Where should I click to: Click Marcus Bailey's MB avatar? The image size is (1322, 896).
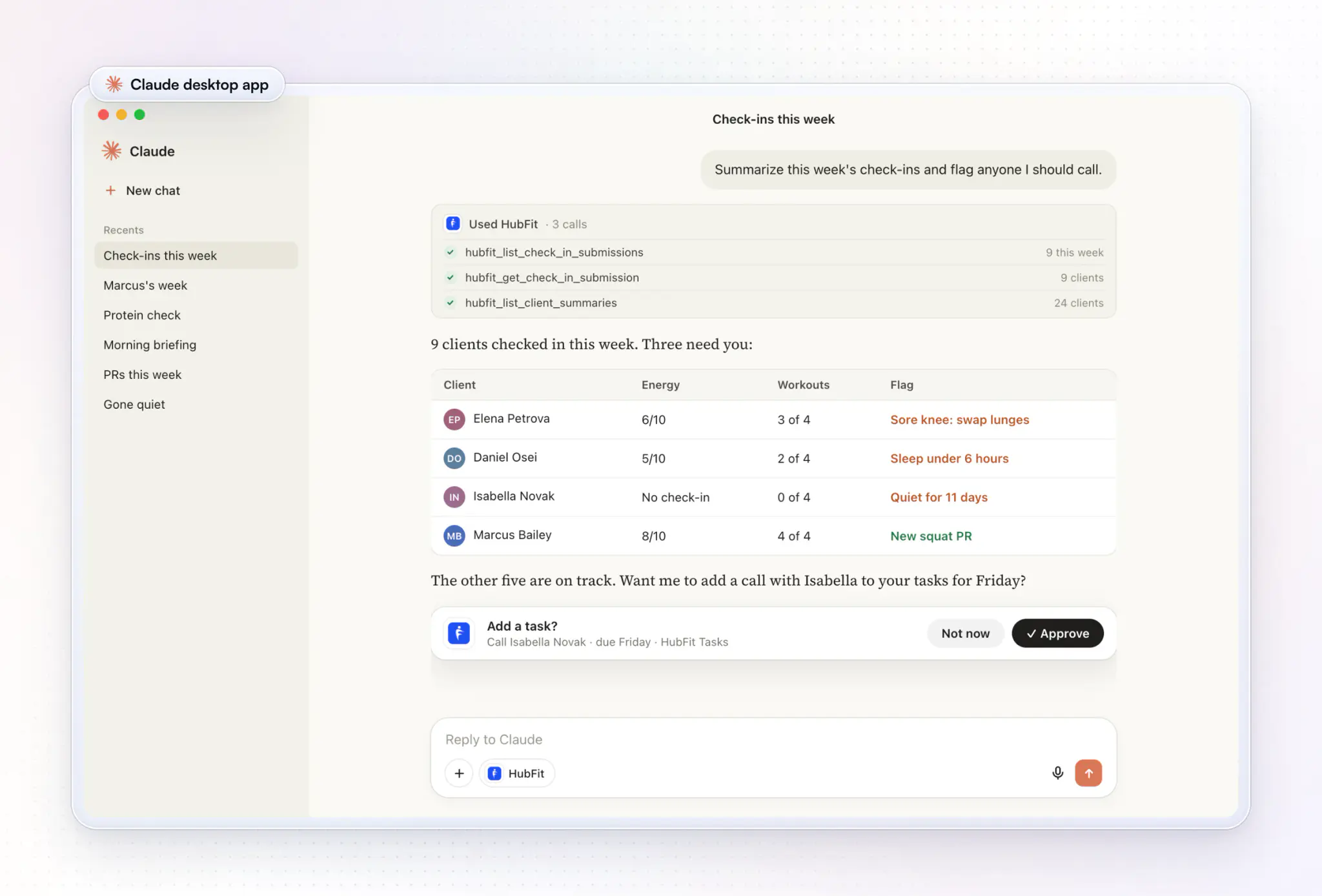tap(454, 536)
